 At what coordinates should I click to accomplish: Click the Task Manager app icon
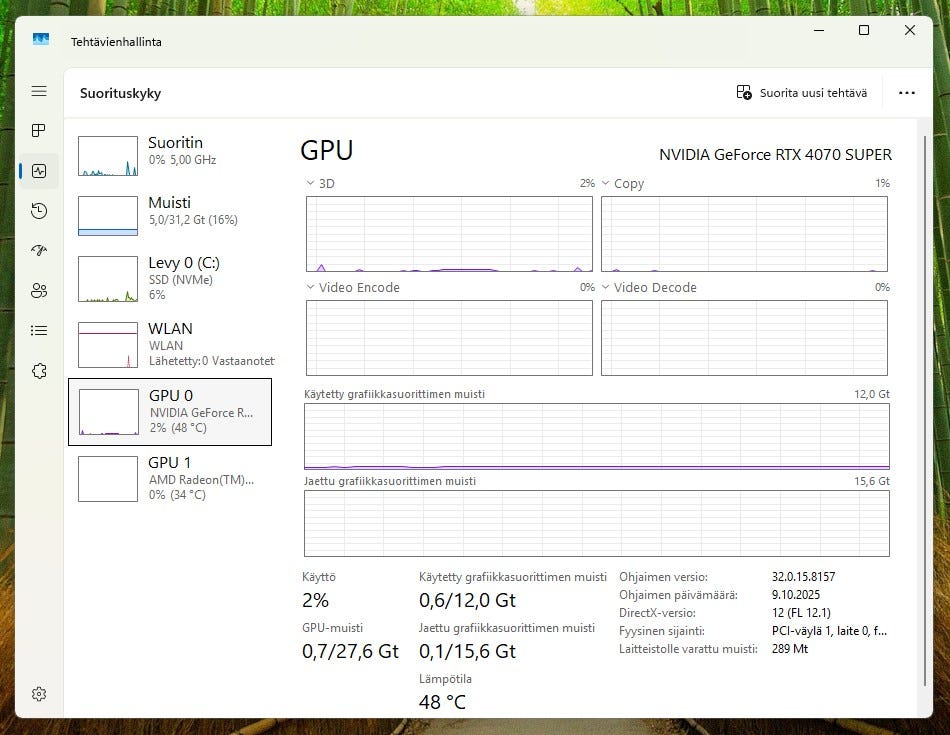click(41, 39)
